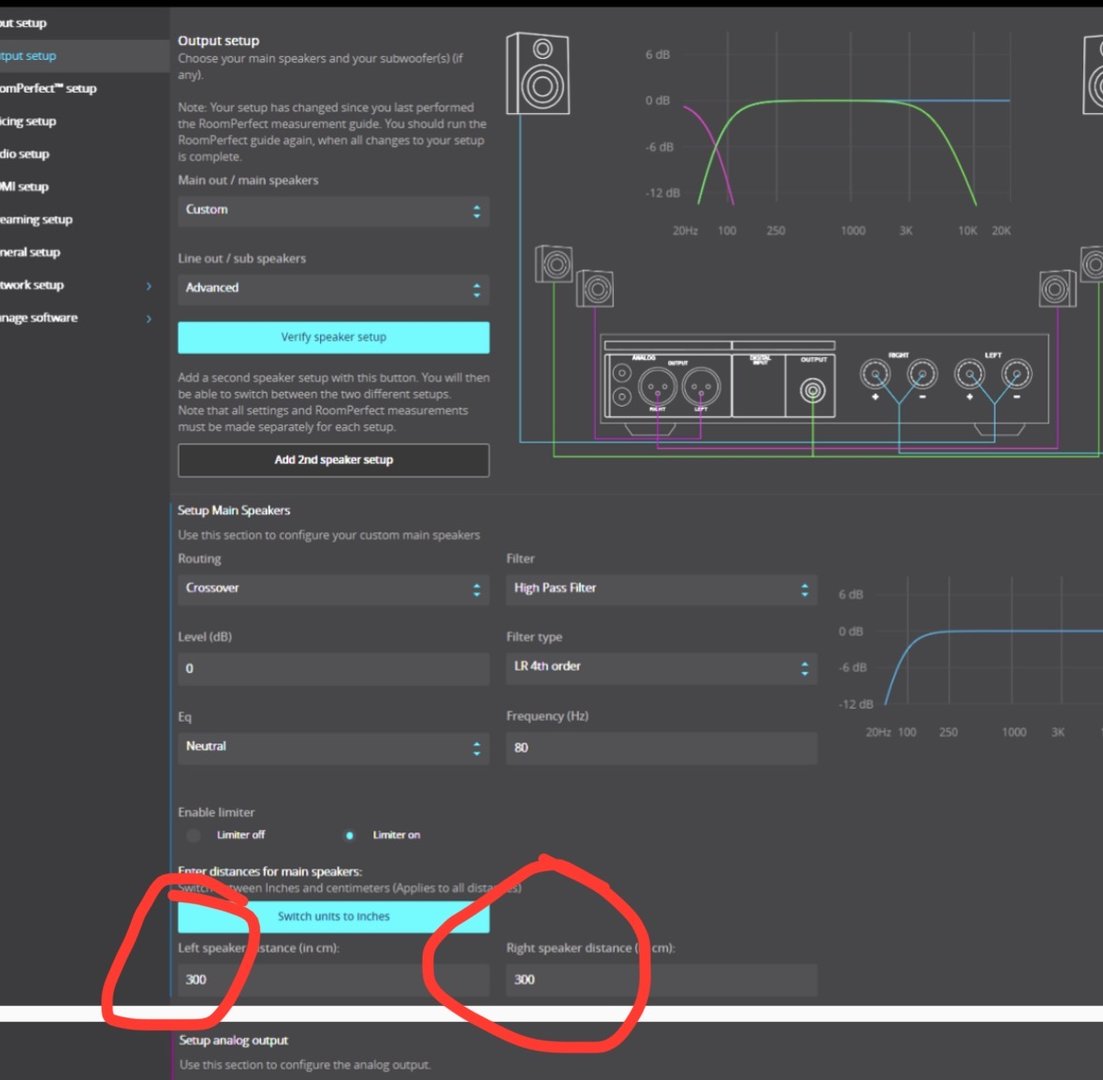Click the XLR left analog output connector
The image size is (1103, 1080).
(701, 386)
